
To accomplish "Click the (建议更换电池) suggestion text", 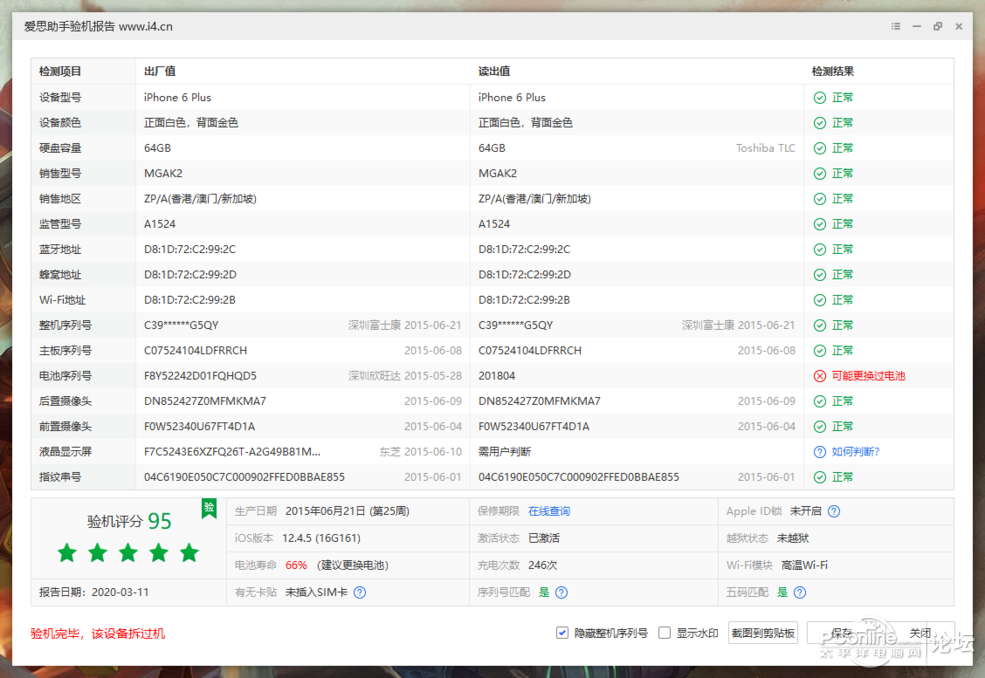I will pos(352,566).
